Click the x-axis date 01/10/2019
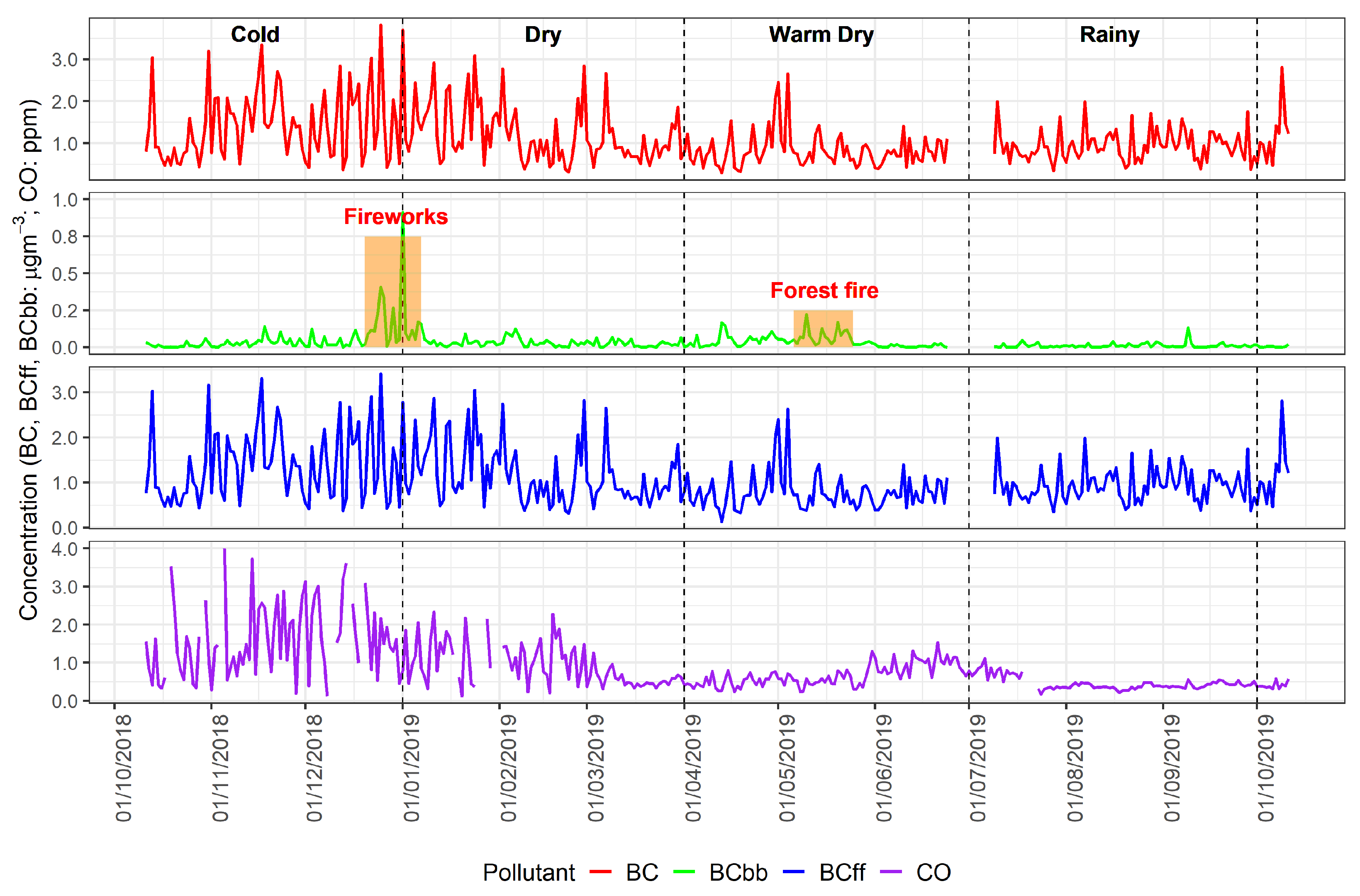 tap(1266, 768)
